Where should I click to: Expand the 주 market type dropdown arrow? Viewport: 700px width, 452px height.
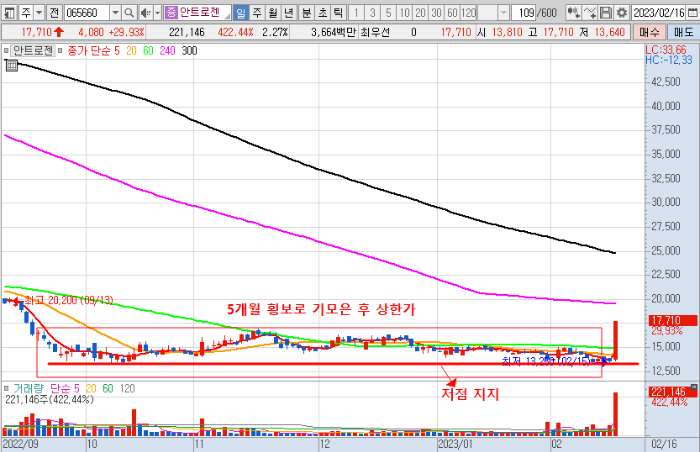39,13
